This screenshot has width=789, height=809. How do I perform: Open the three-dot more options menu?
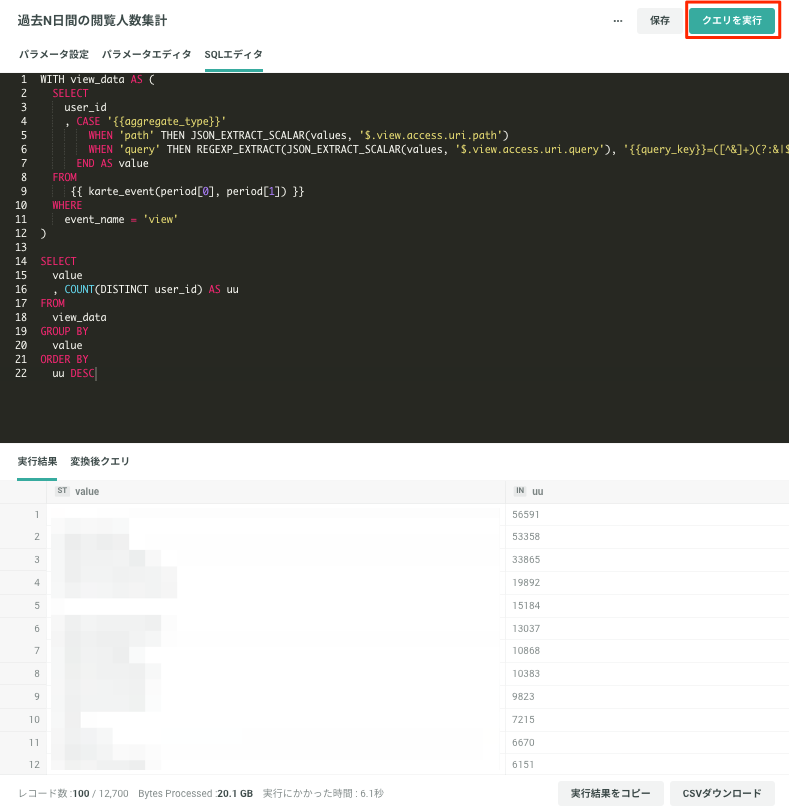coord(618,21)
